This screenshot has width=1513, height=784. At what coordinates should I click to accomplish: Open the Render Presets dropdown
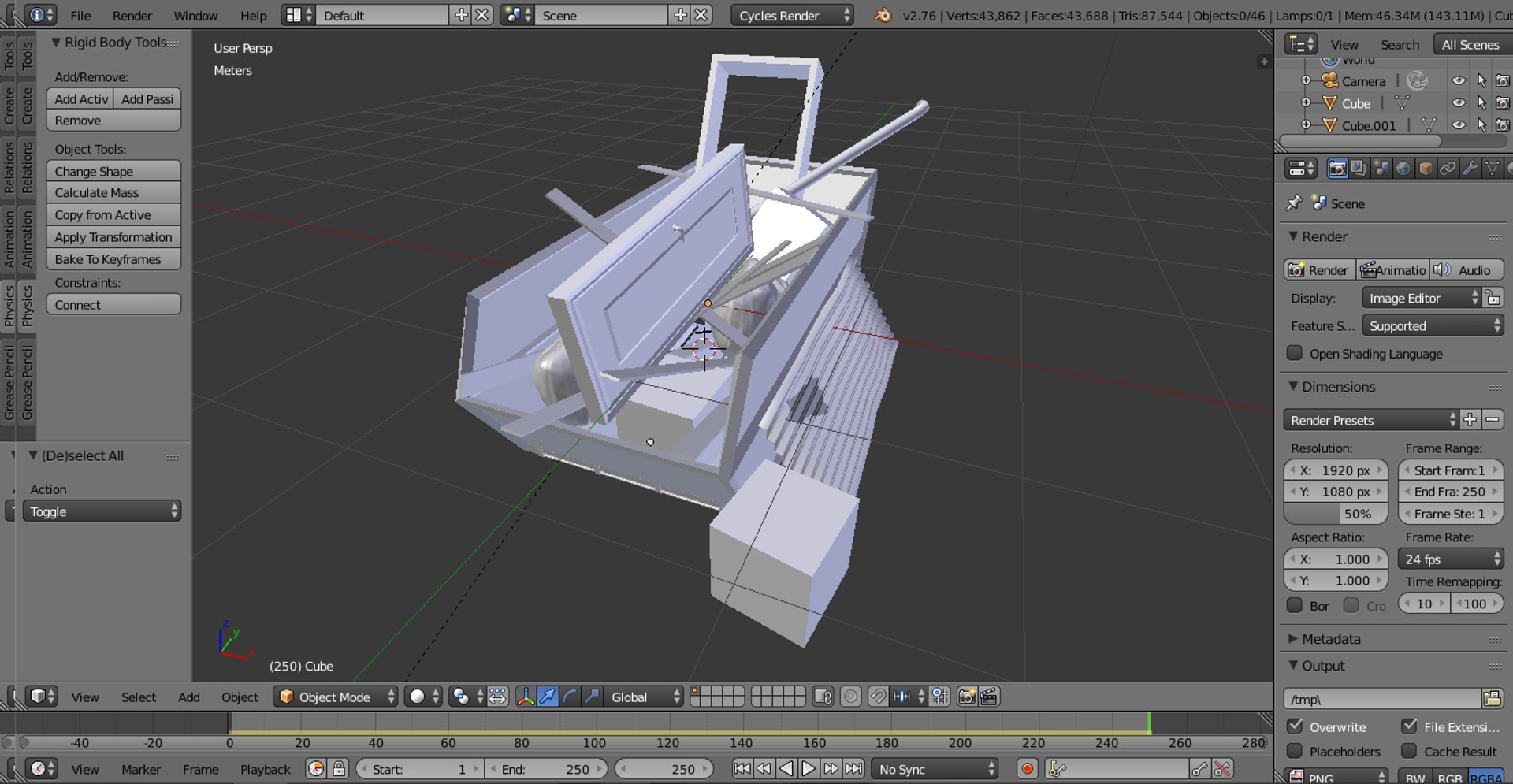(x=1371, y=420)
